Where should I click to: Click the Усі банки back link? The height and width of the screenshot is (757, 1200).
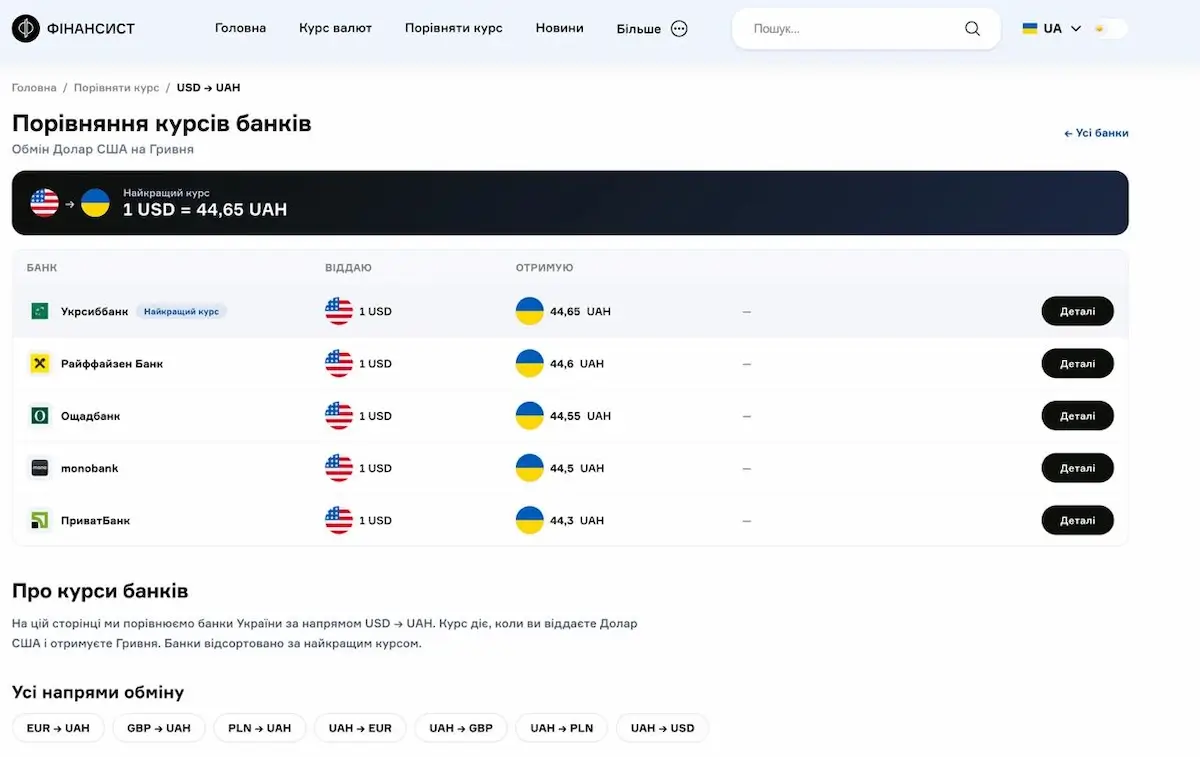pyautogui.click(x=1097, y=133)
